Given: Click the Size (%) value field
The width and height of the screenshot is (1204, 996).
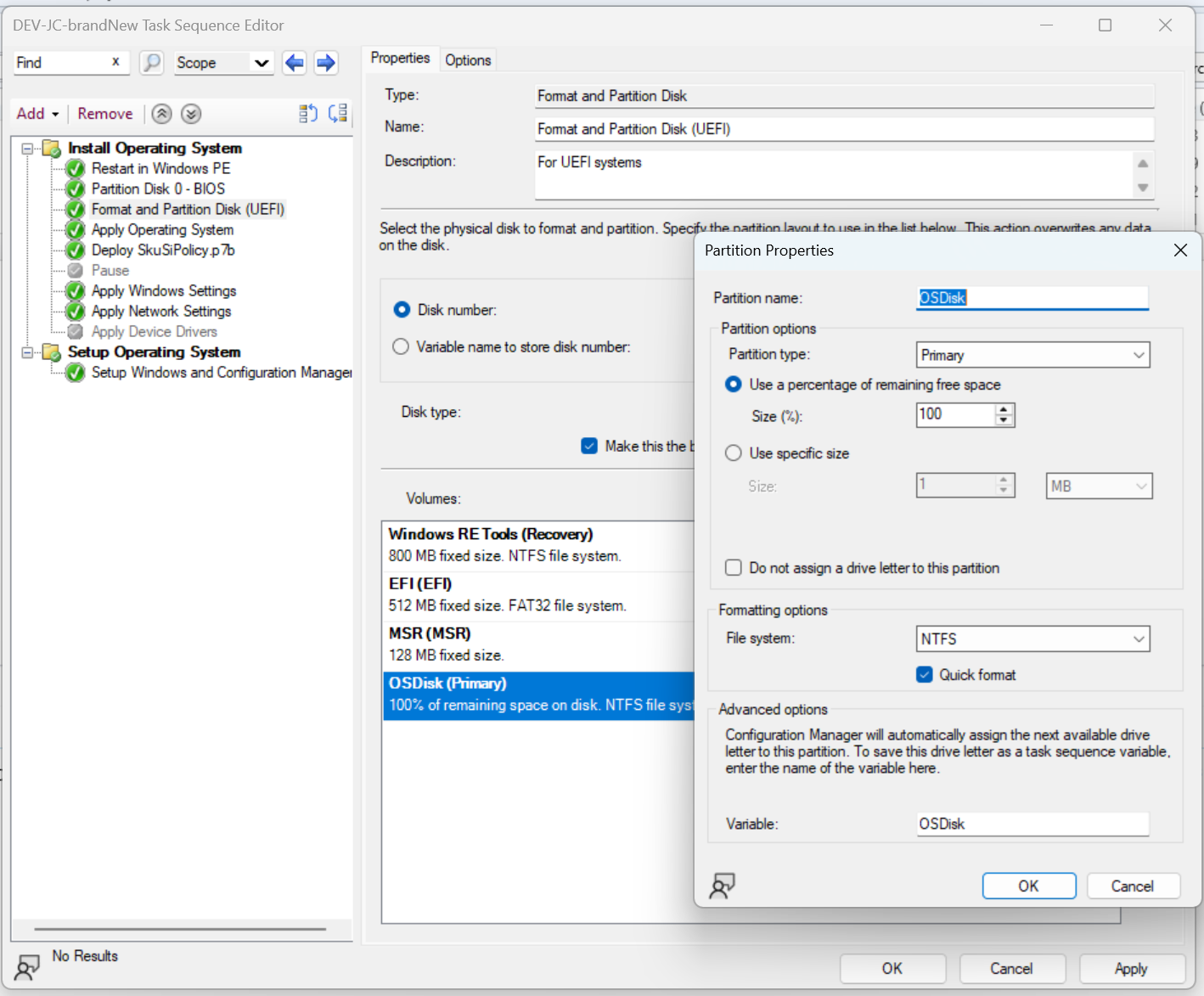Looking at the screenshot, I should pos(955,414).
